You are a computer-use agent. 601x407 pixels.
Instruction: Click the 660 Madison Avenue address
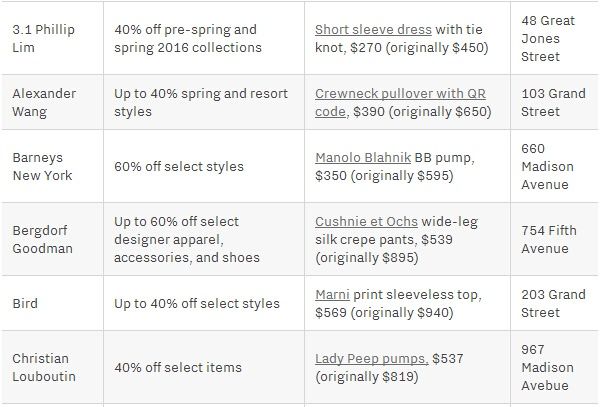pyautogui.click(x=547, y=166)
